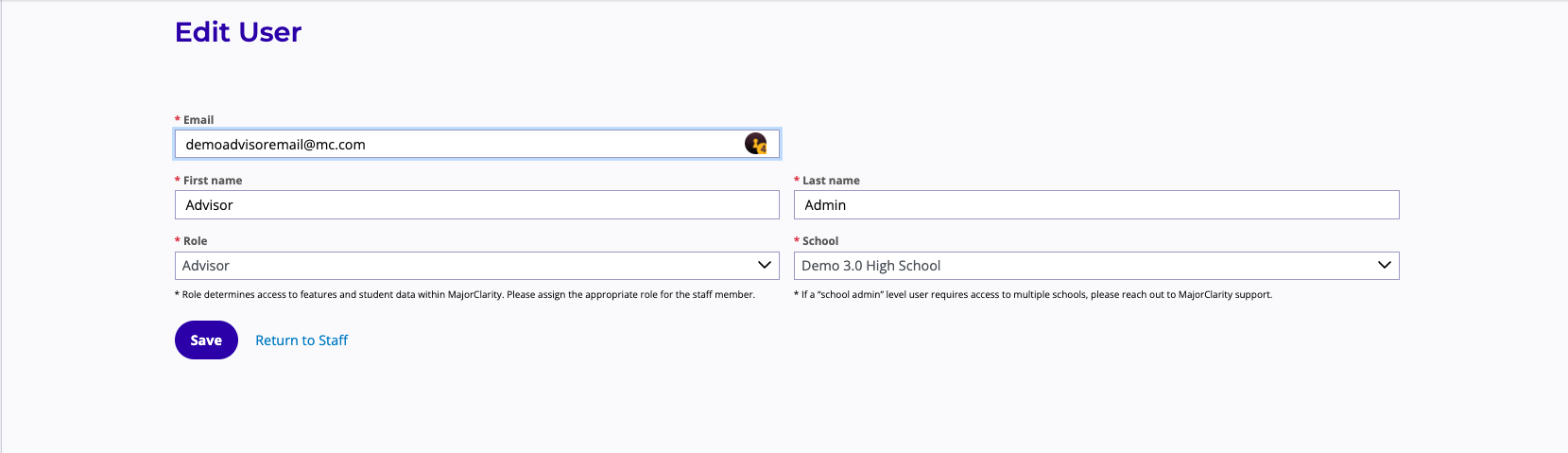Screen dimensions: 1568x453
Task: Click the School dropdown chevron arrow
Action: tap(1384, 266)
